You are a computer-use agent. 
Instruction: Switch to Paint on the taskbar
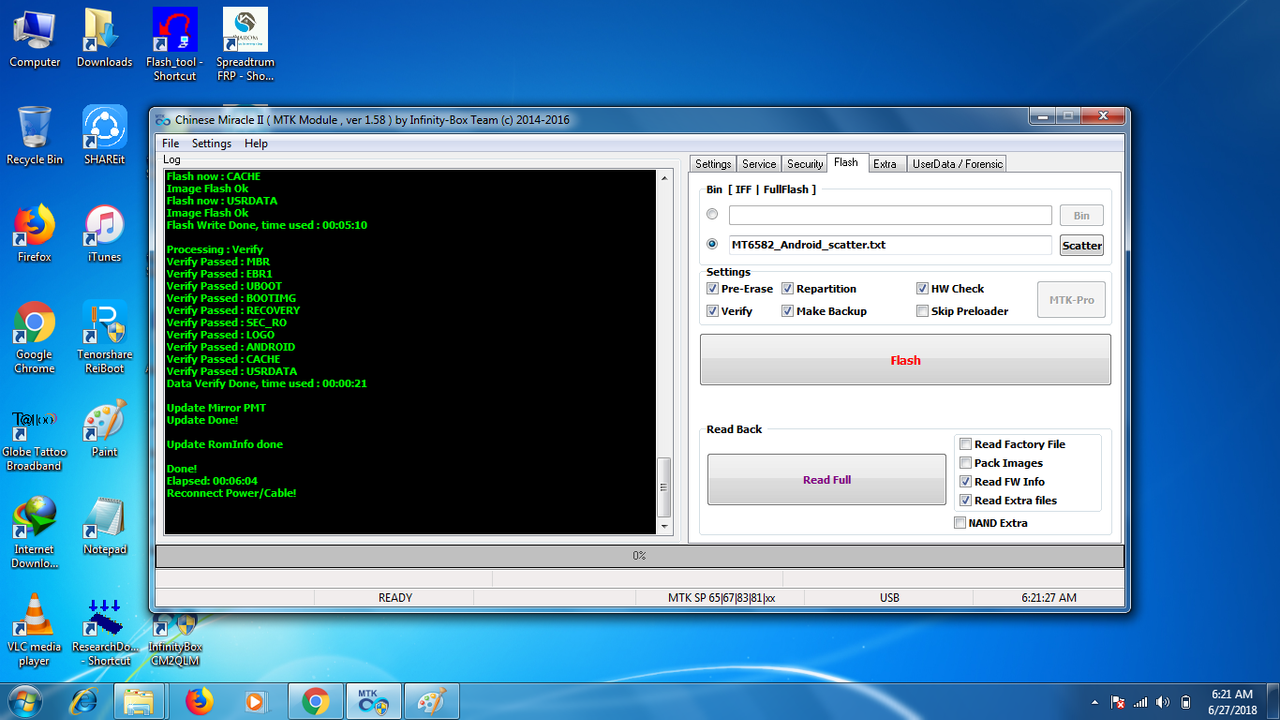click(432, 701)
